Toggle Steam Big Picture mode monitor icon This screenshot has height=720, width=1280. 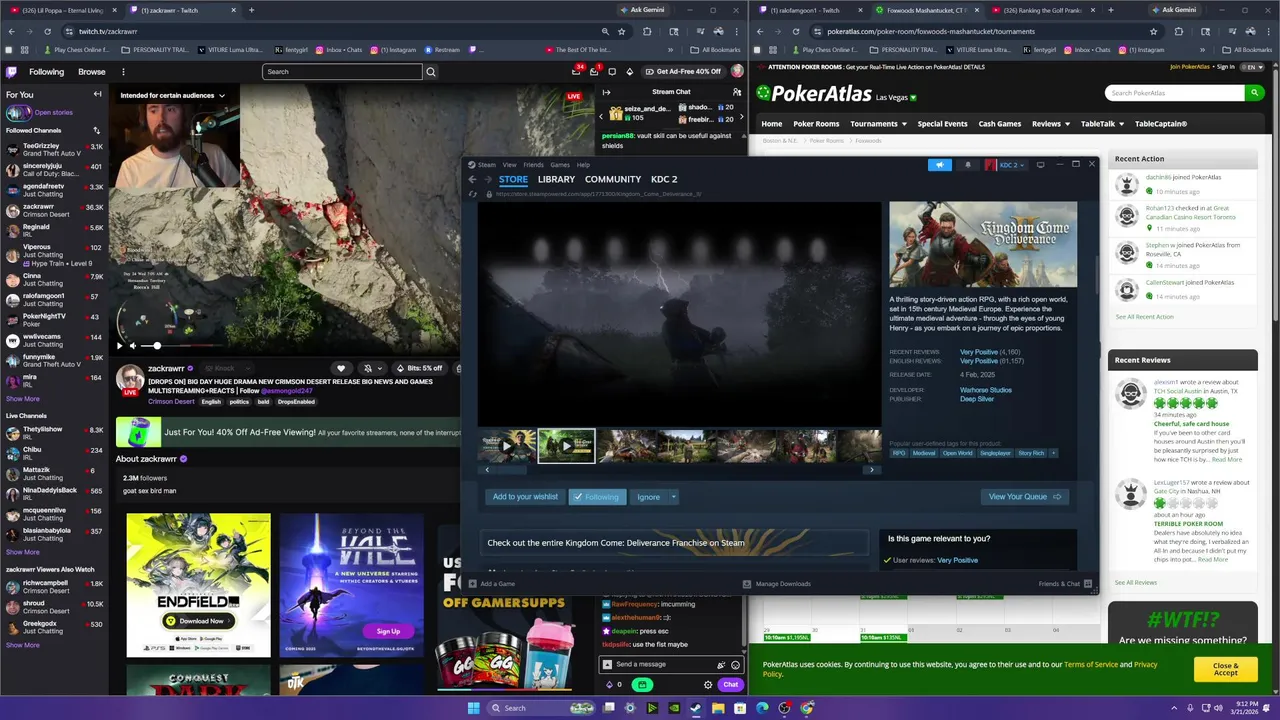[1040, 165]
